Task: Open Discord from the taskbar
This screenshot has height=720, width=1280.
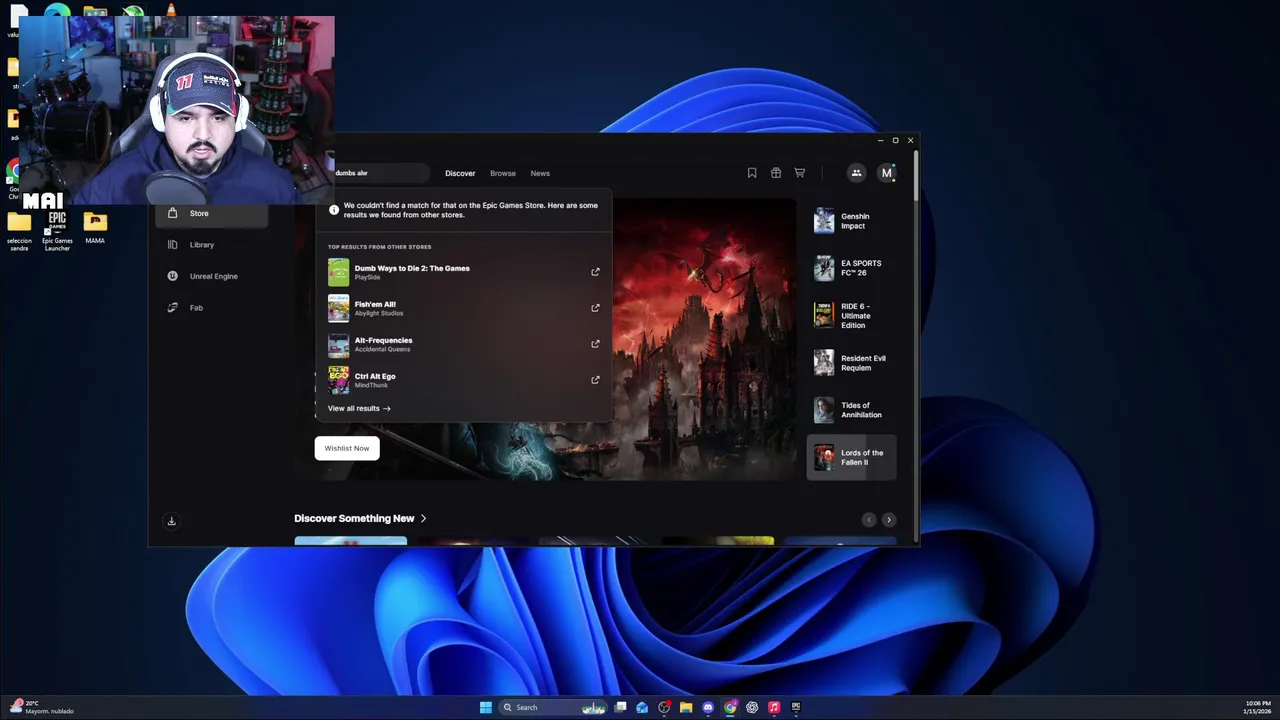Action: pos(708,707)
